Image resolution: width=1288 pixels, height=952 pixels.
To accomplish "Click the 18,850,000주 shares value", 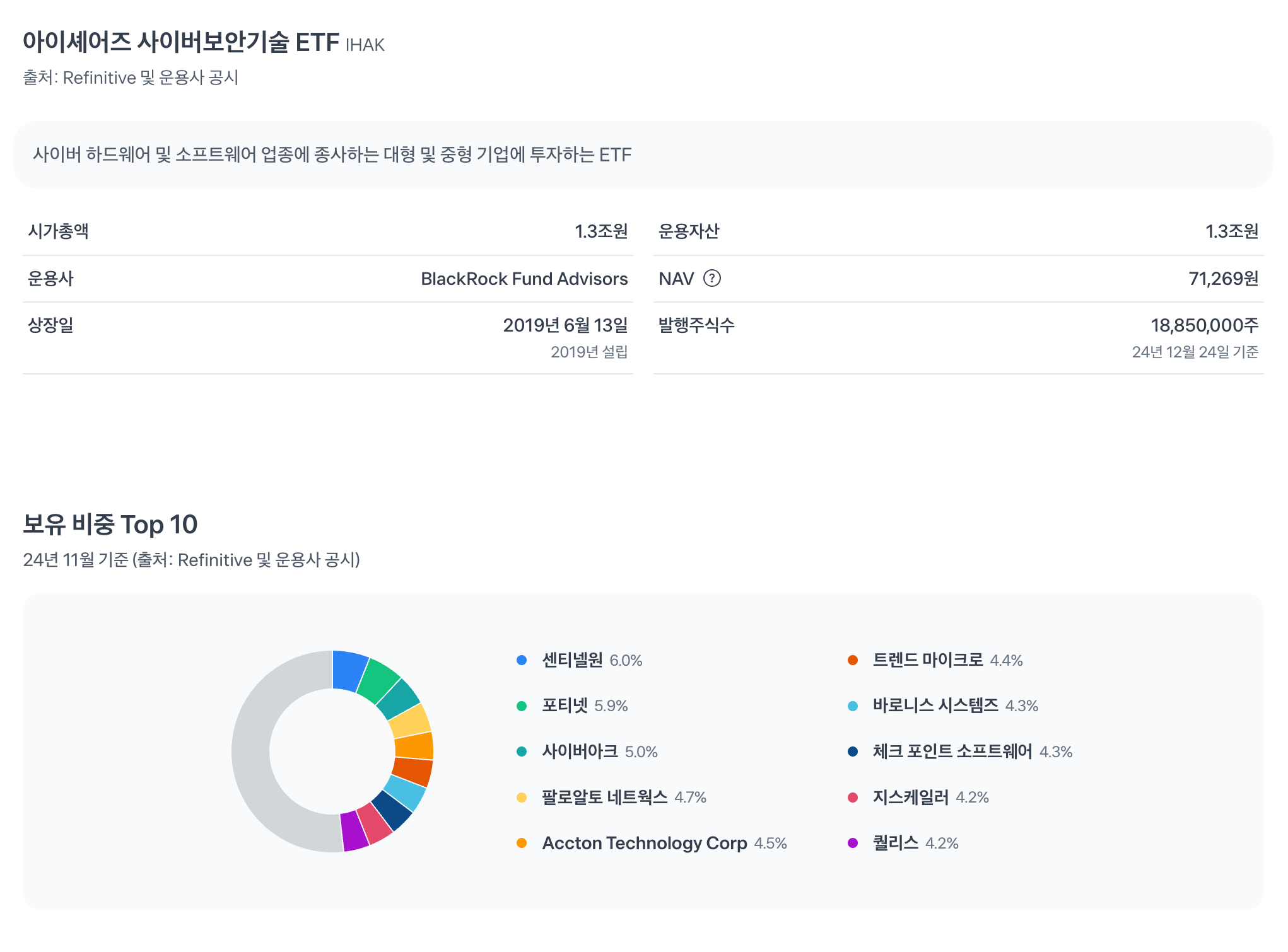I will tap(1205, 325).
